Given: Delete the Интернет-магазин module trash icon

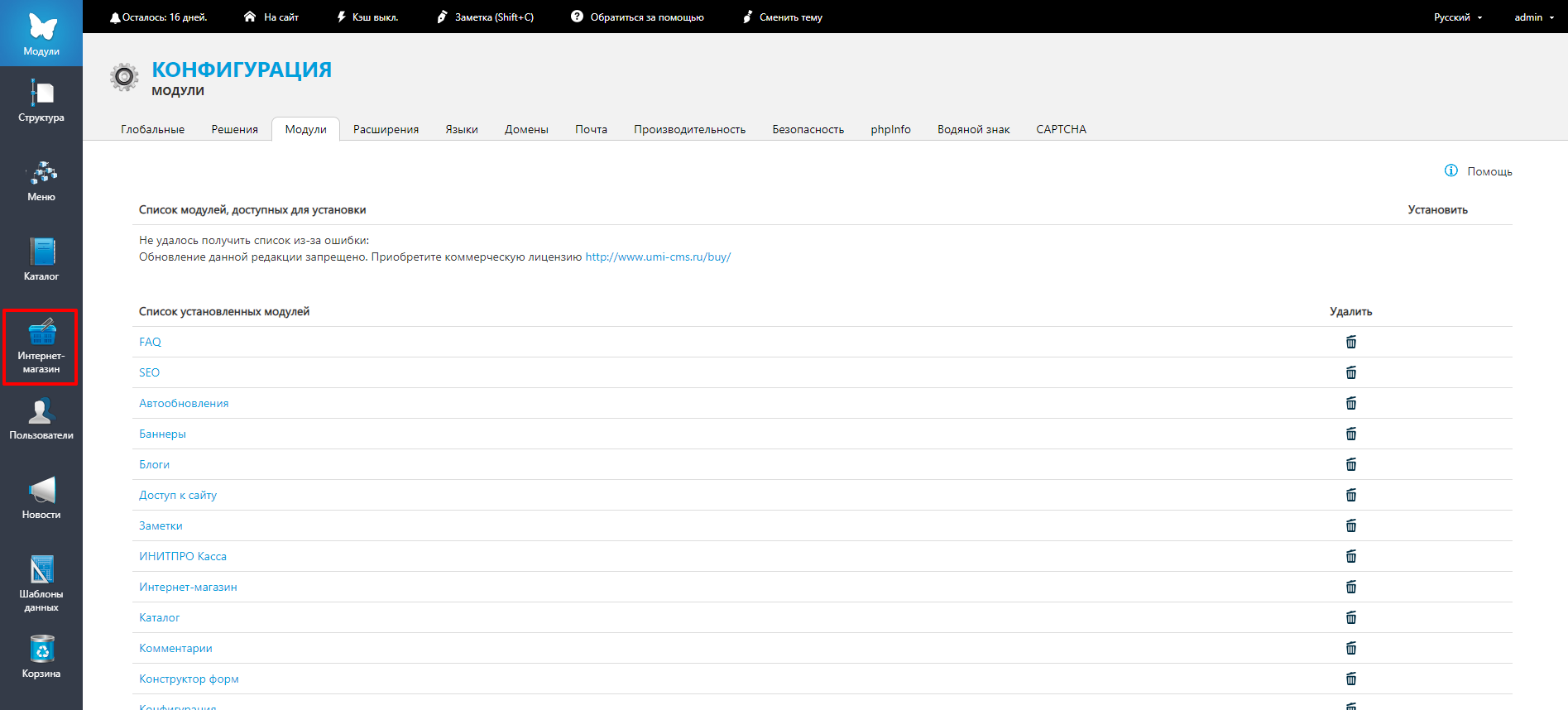Looking at the screenshot, I should coord(1351,587).
